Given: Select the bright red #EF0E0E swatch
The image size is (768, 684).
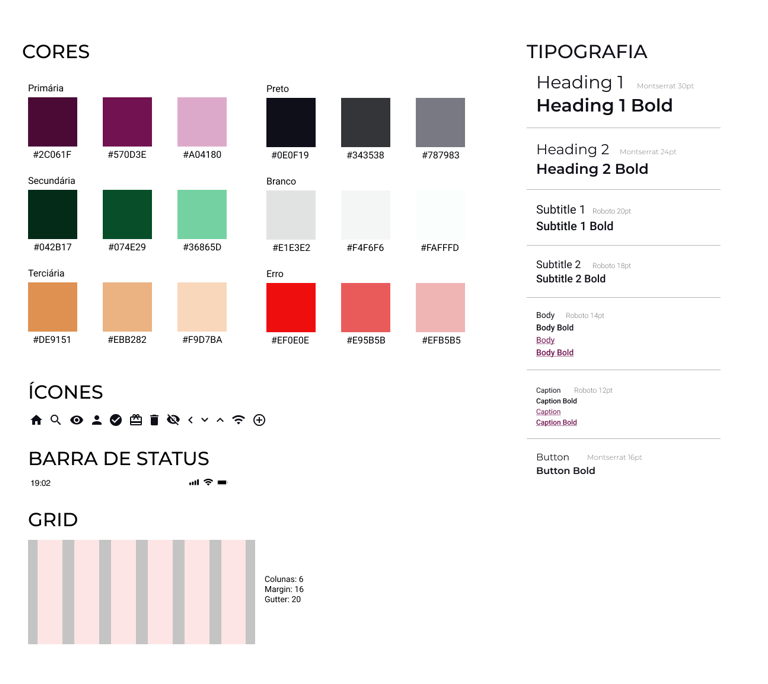Looking at the screenshot, I should point(291,307).
